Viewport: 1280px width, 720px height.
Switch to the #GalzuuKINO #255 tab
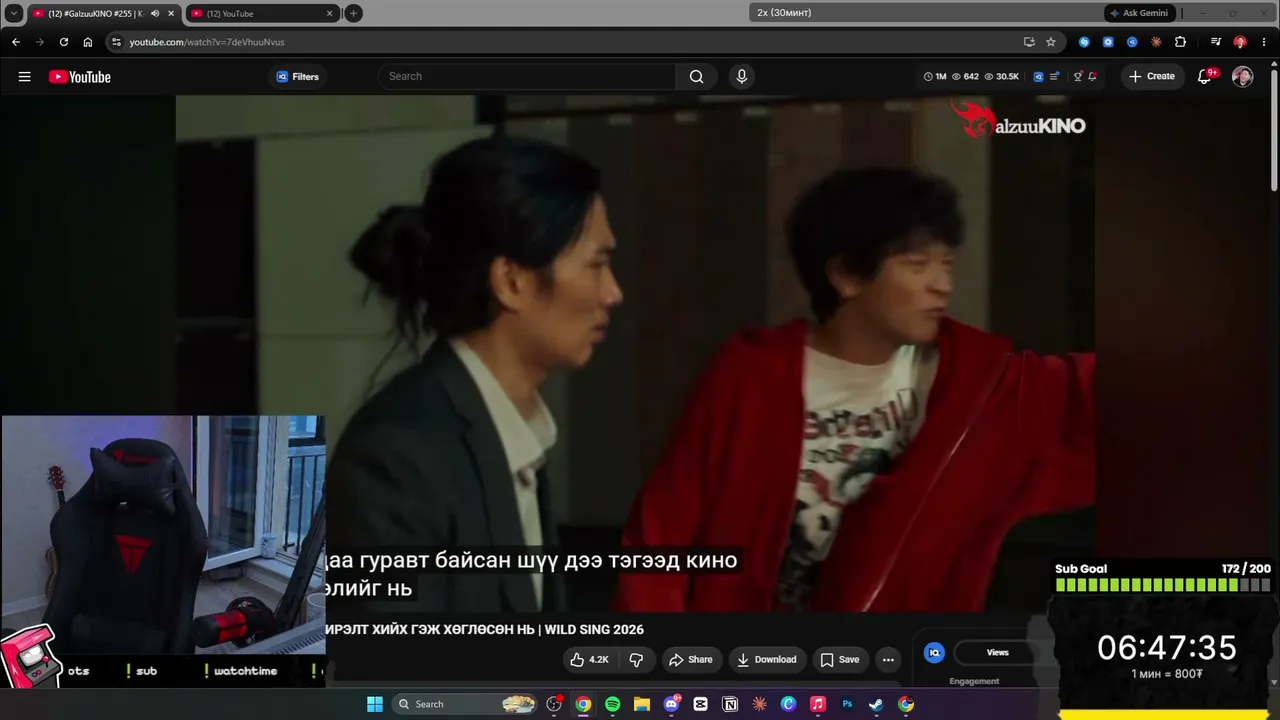96,13
